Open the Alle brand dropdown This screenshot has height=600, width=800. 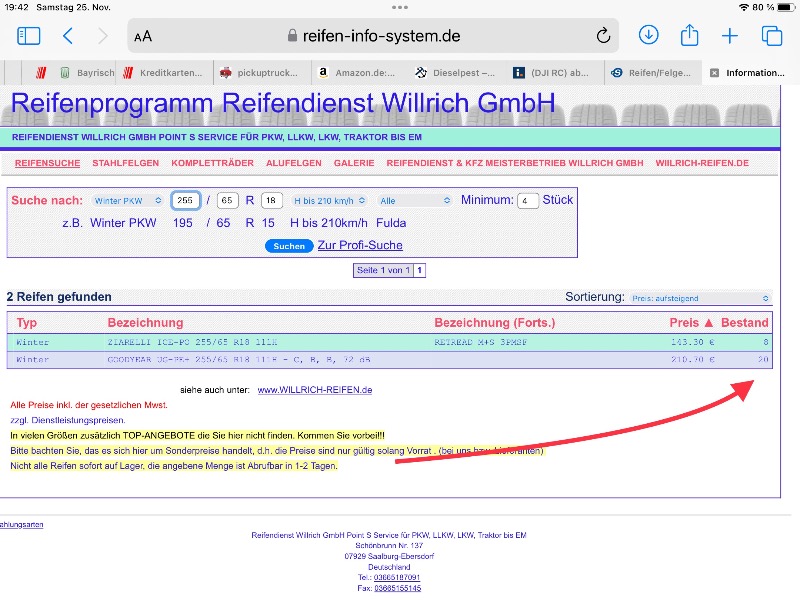pyautogui.click(x=414, y=201)
